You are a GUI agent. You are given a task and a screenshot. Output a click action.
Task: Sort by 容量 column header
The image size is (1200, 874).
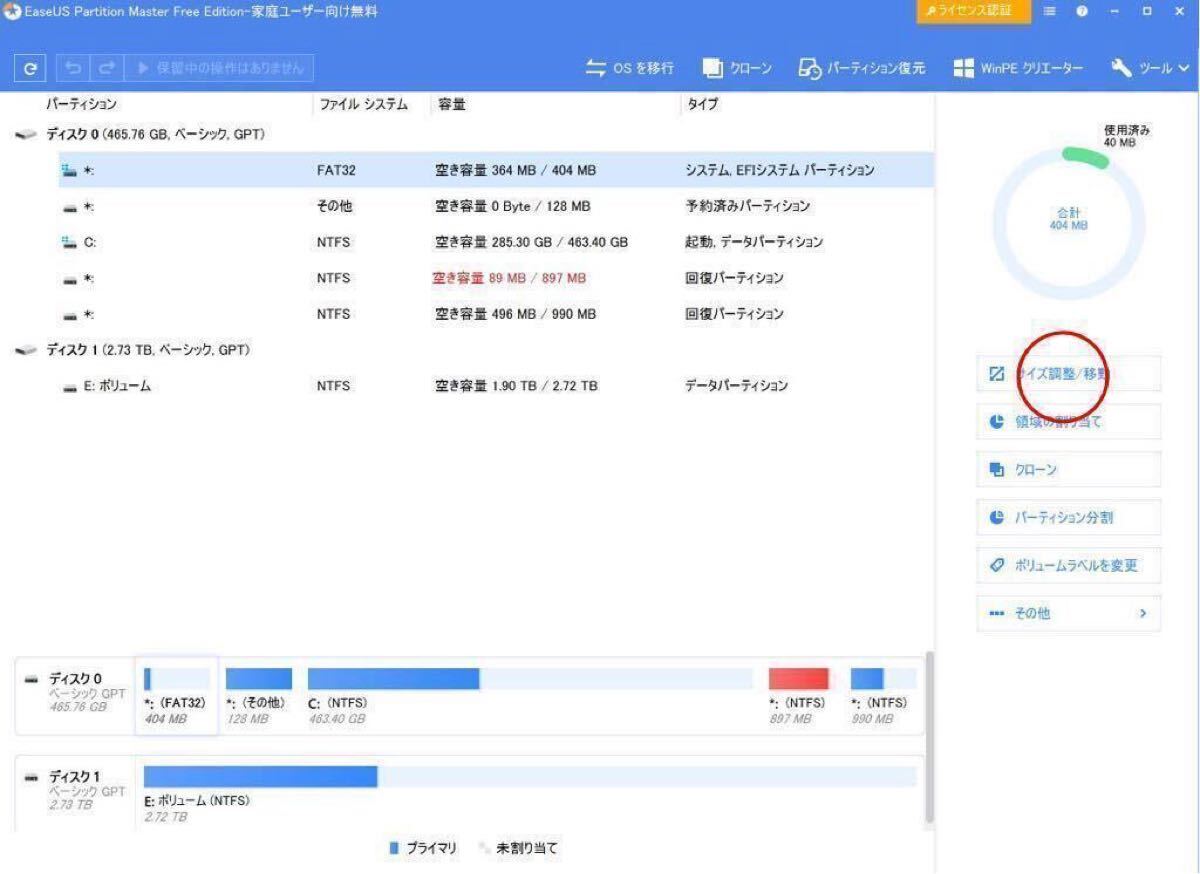452,104
